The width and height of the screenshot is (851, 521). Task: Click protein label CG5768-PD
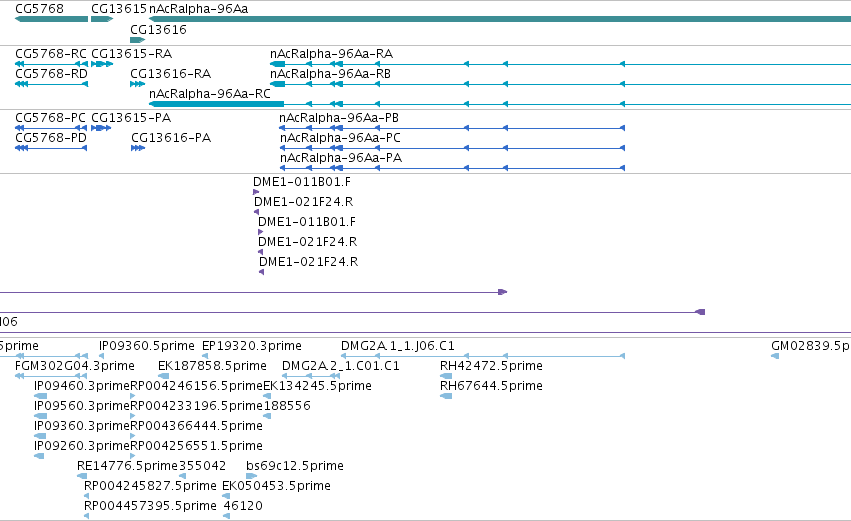(x=51, y=138)
